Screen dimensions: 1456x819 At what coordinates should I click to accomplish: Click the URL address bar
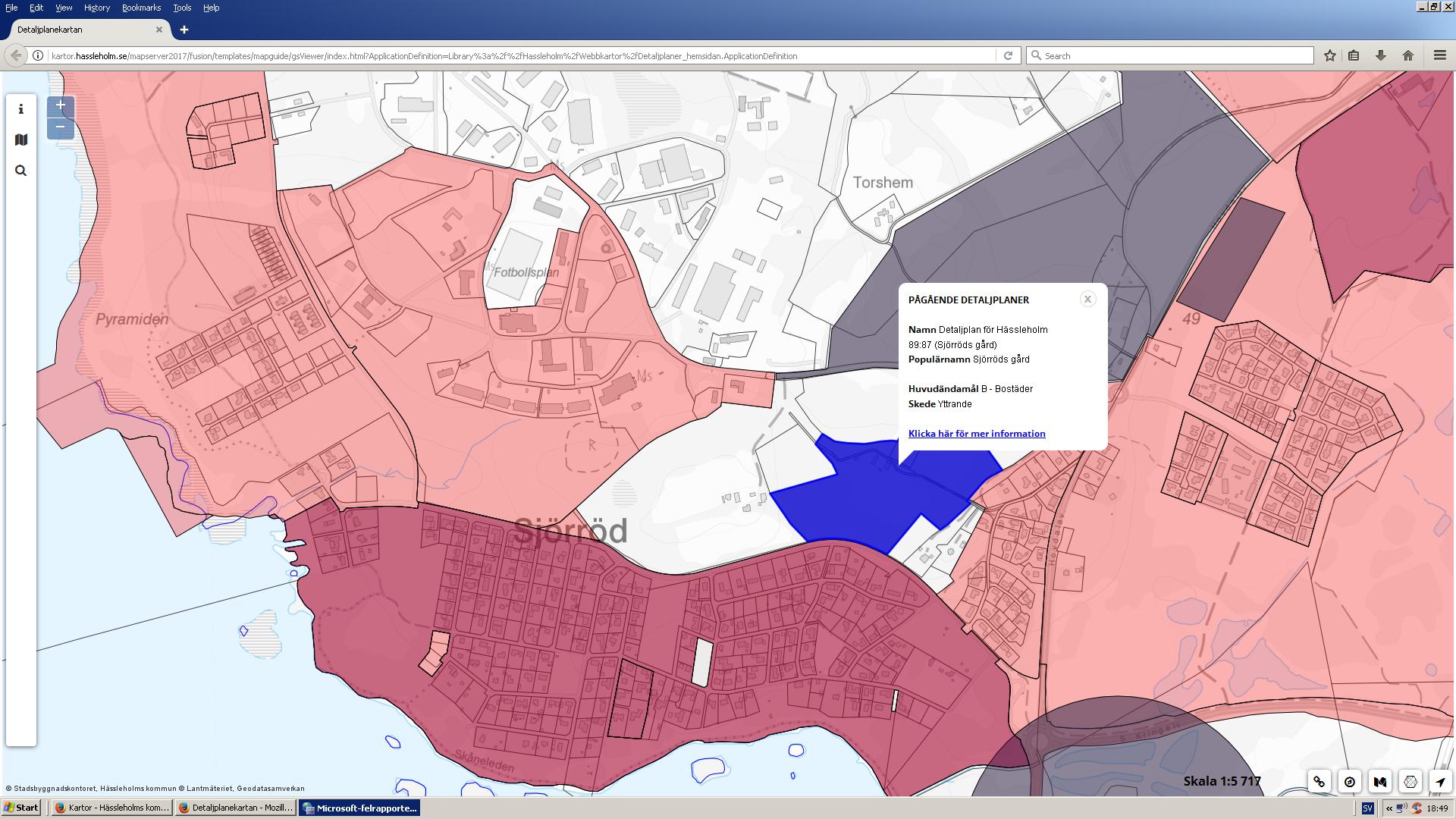(x=522, y=55)
